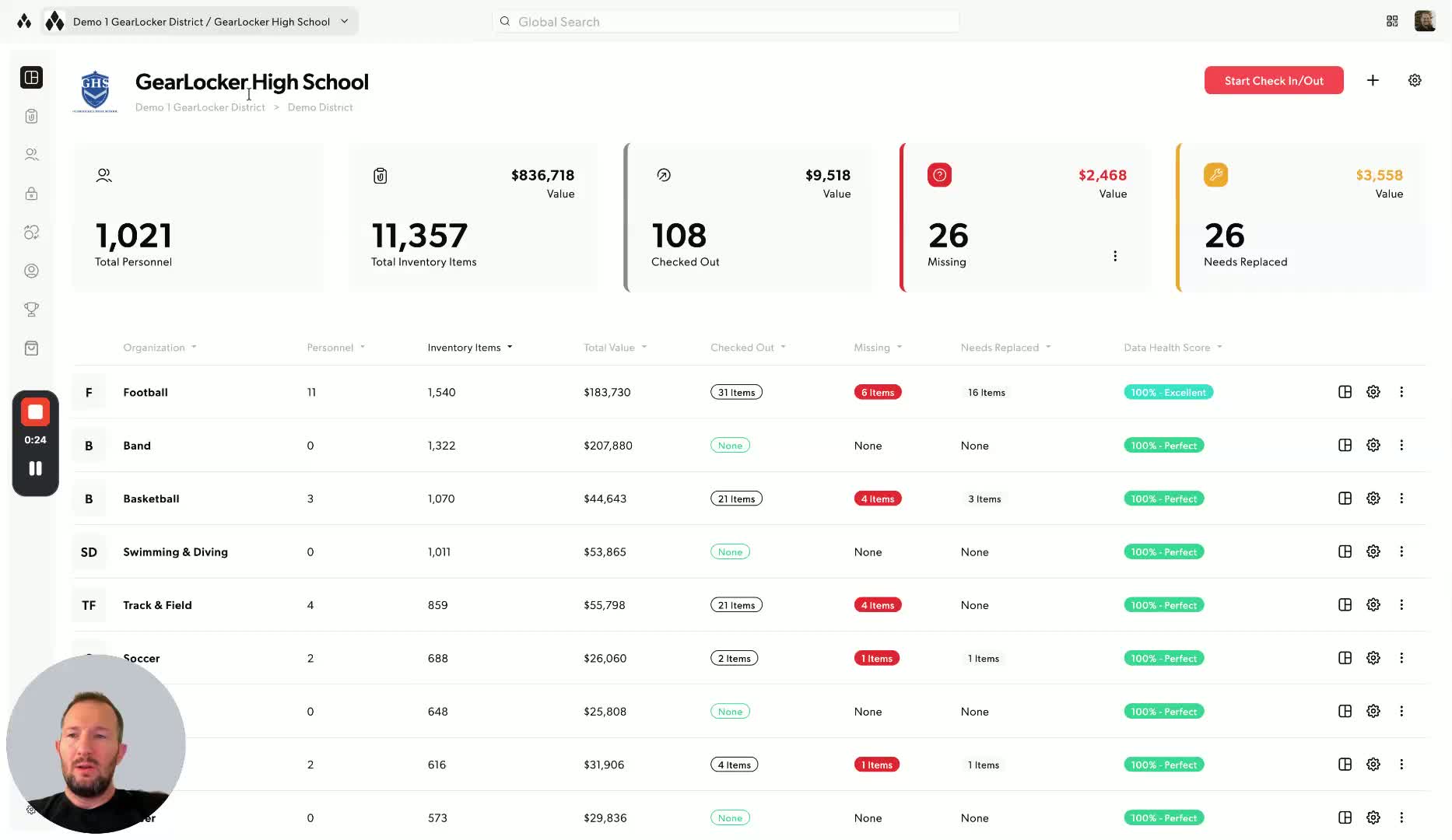1452x840 pixels.
Task: Focus the Global Search field
Action: [725, 22]
